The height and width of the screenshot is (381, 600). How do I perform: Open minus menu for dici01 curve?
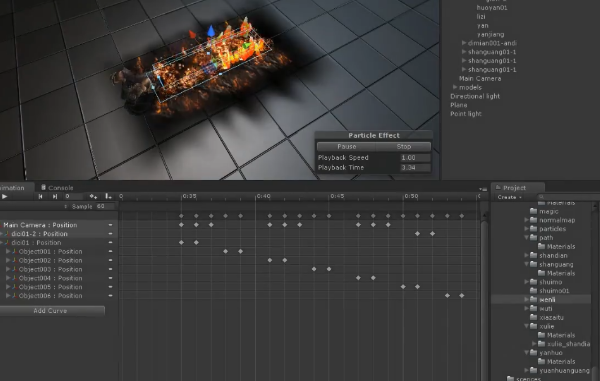pos(110,243)
